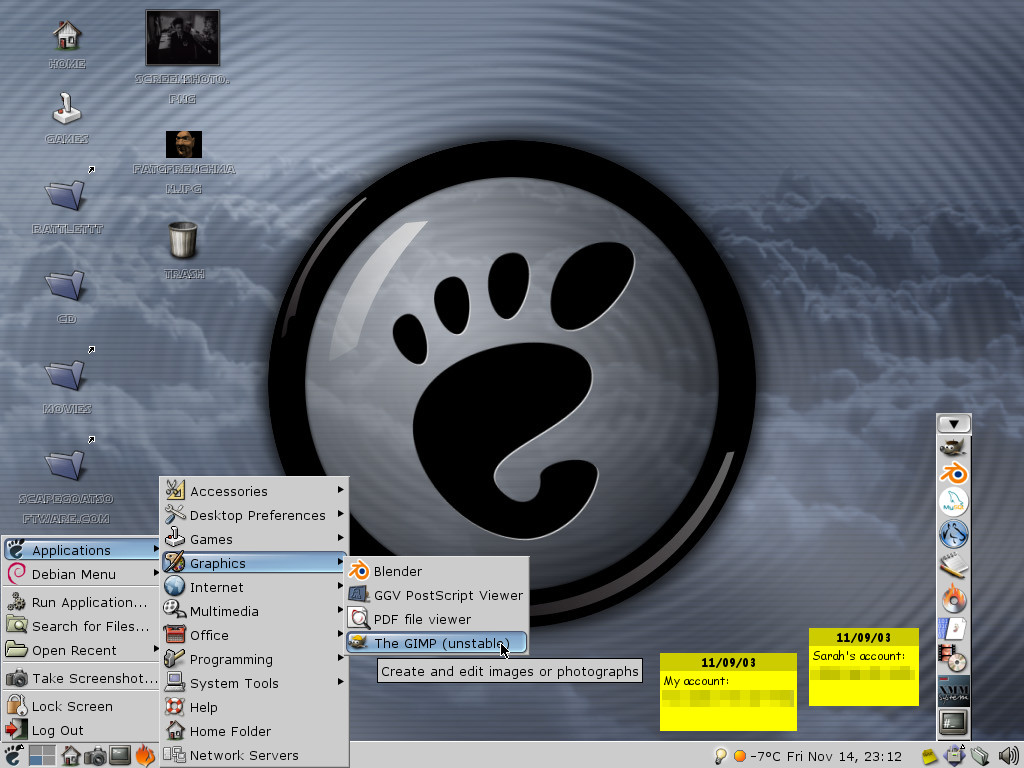Image resolution: width=1024 pixels, height=768 pixels.
Task: Click the yellow sticky notes applet icon
Action: click(929, 757)
